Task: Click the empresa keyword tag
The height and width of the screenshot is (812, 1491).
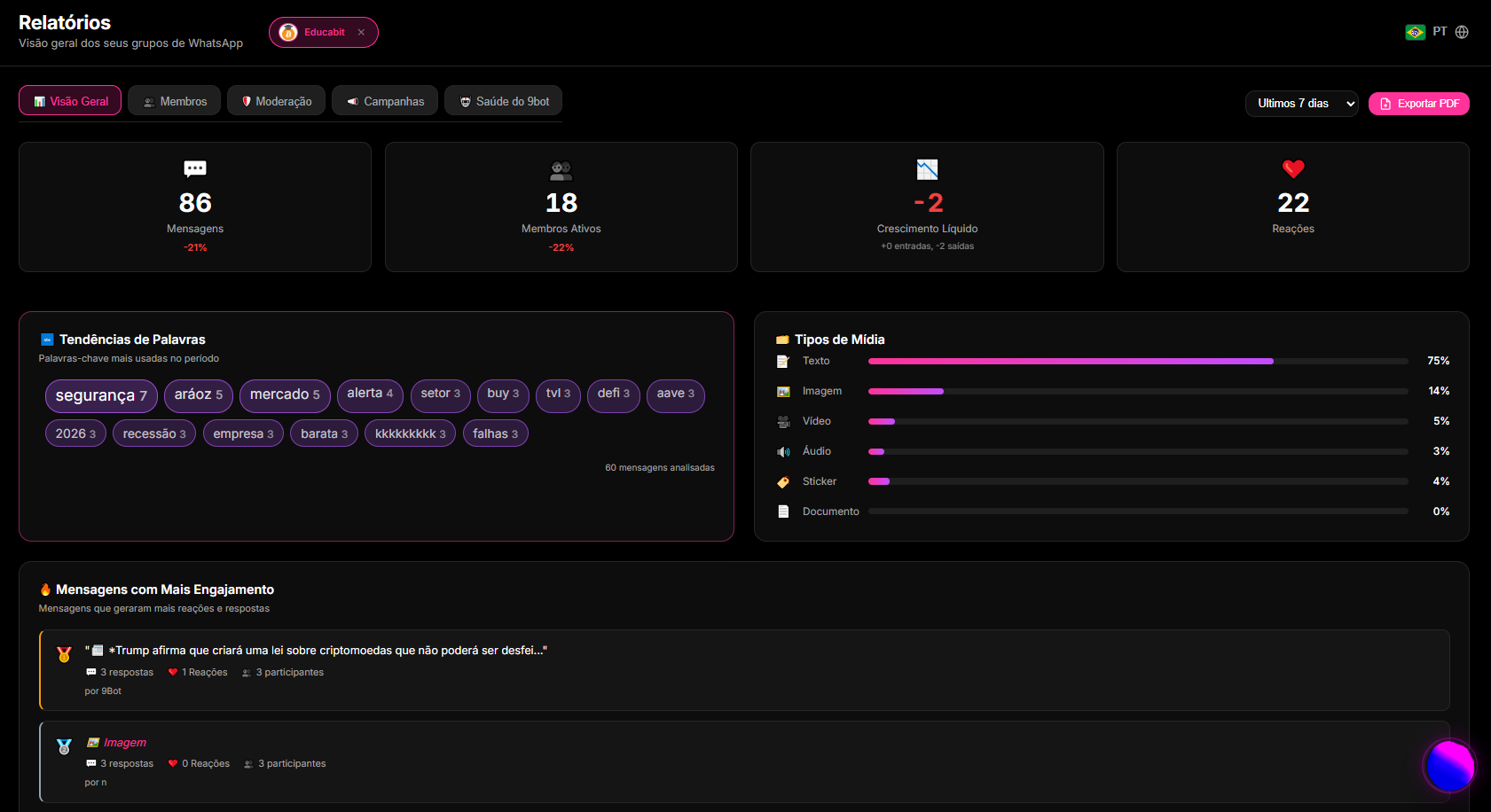Action: pos(243,433)
